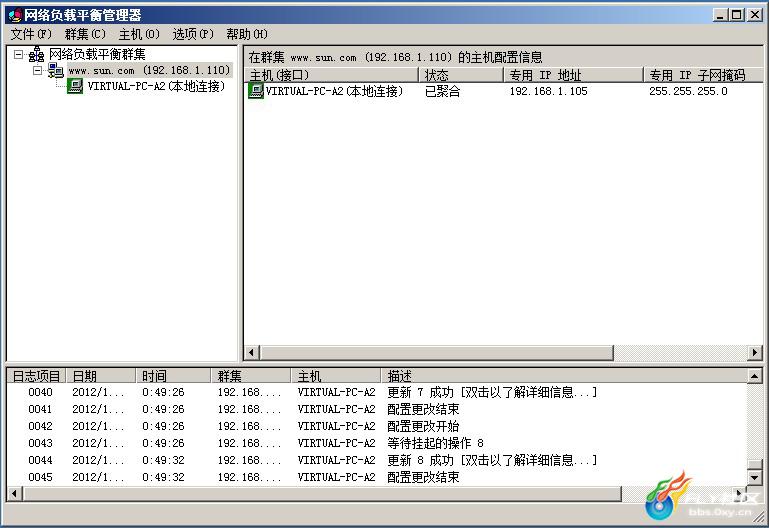Click 时间 log column header
Screen dimensions: 769x528
point(173,376)
